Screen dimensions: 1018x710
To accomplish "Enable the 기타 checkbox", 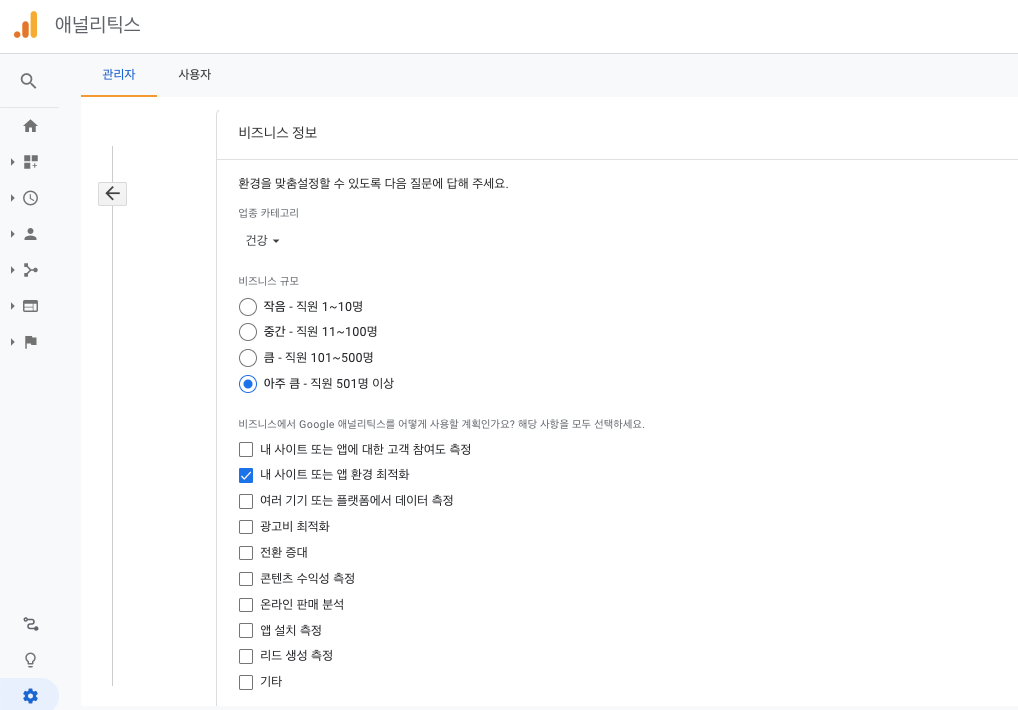I will click(x=245, y=682).
